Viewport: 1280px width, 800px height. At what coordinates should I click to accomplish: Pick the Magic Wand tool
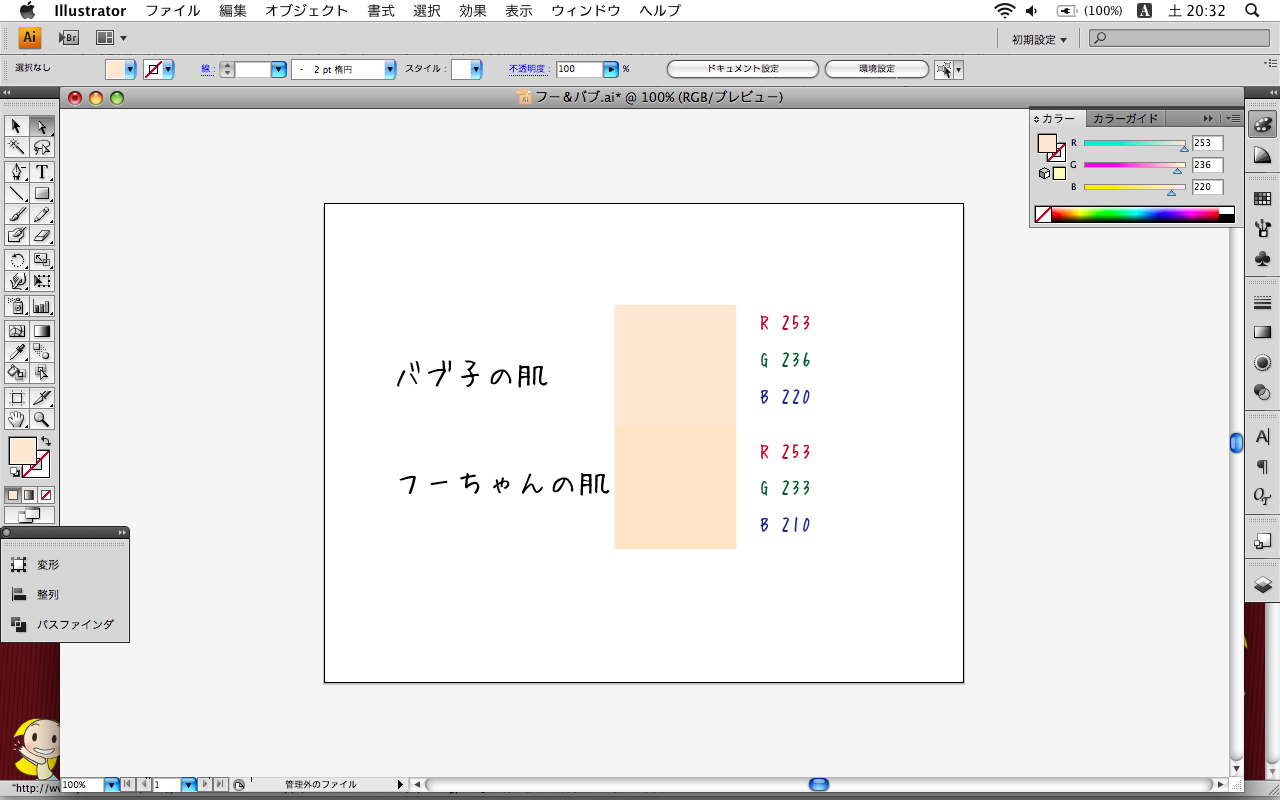[x=16, y=147]
